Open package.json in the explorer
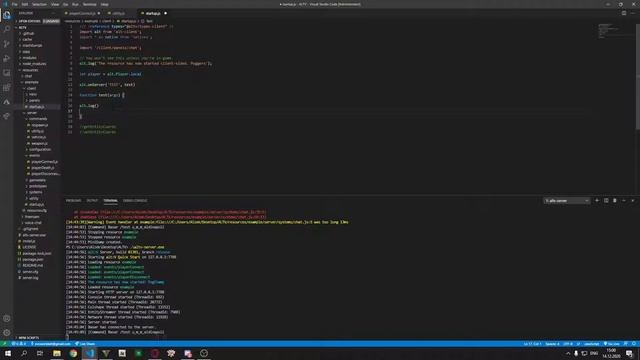 (x=33, y=259)
